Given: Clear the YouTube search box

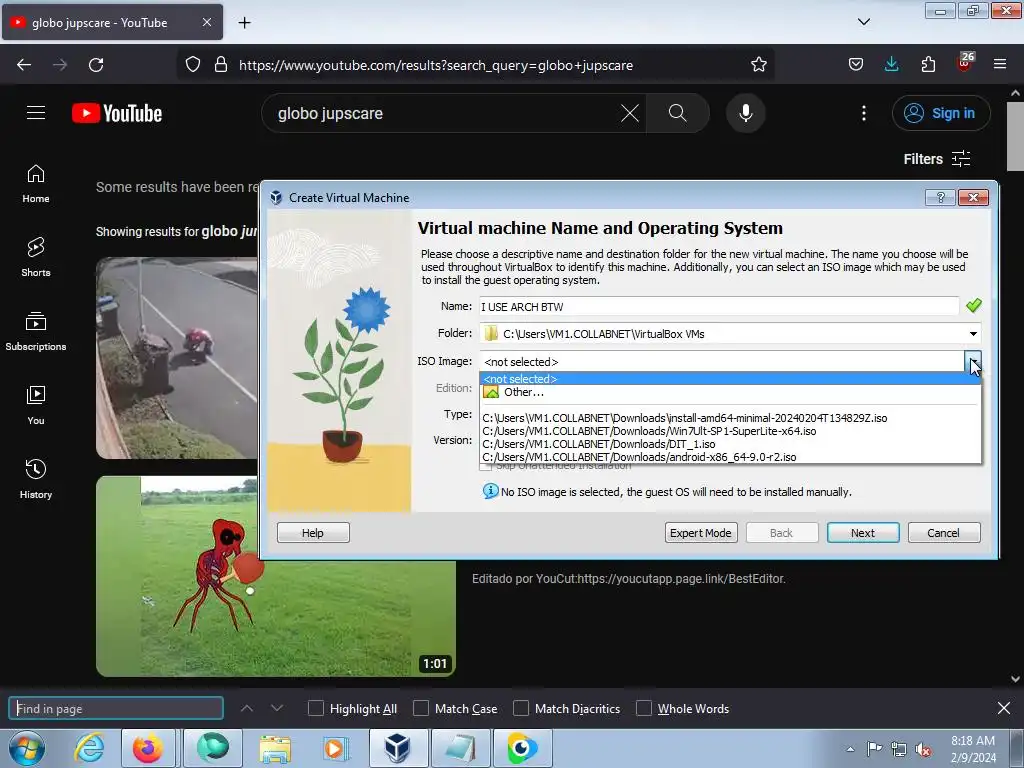Looking at the screenshot, I should [x=630, y=113].
